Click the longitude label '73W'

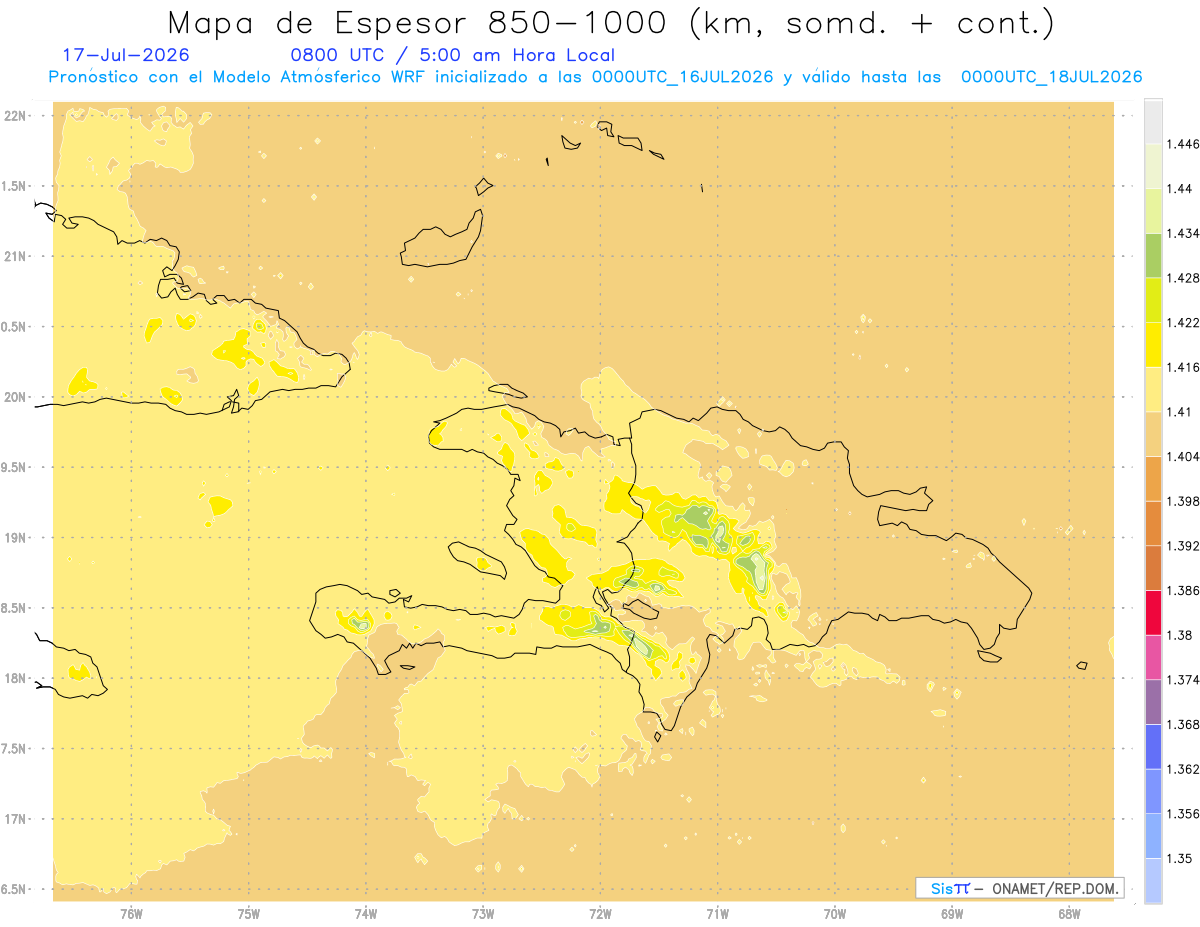(x=483, y=913)
